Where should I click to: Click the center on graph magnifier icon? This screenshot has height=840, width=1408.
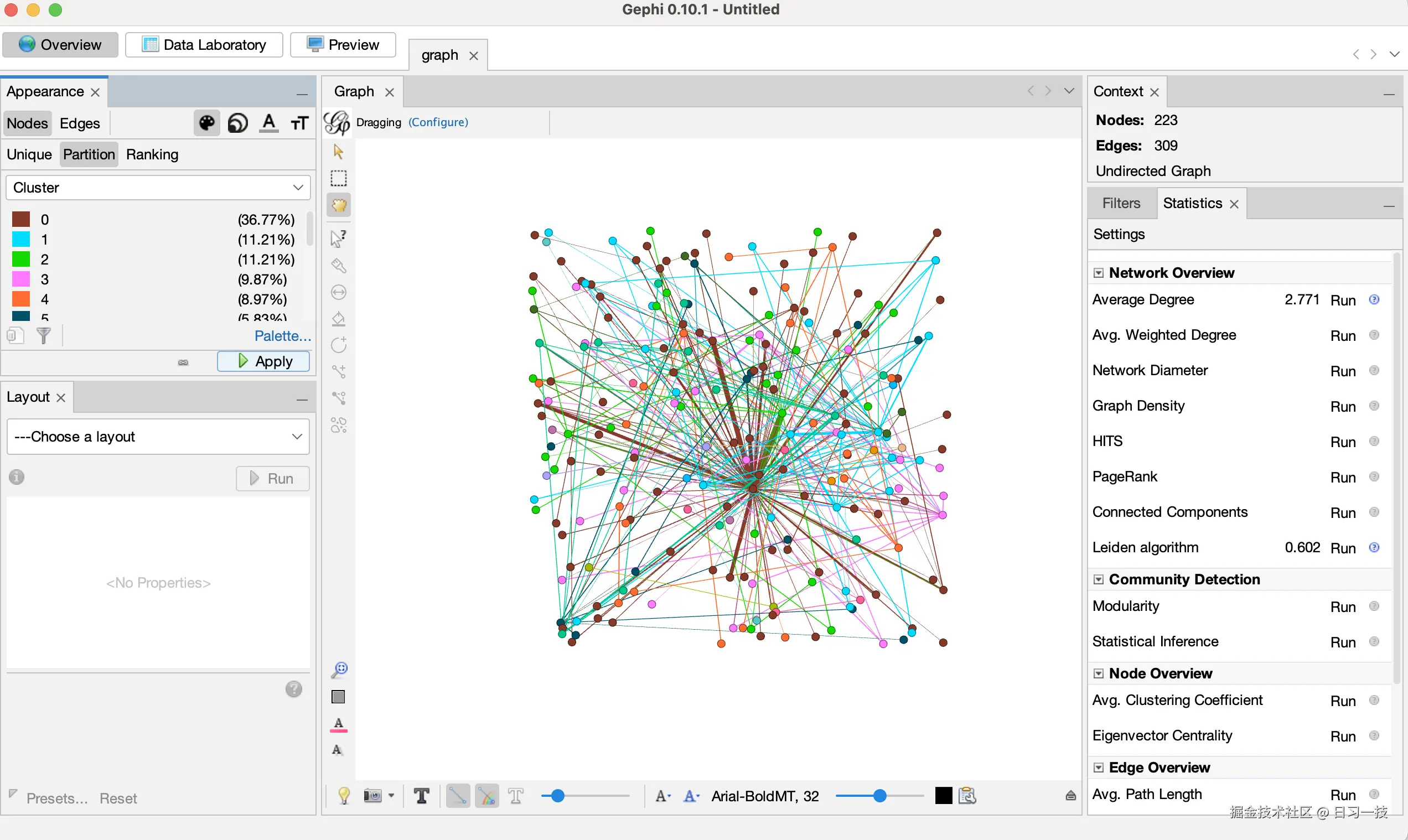click(x=339, y=670)
